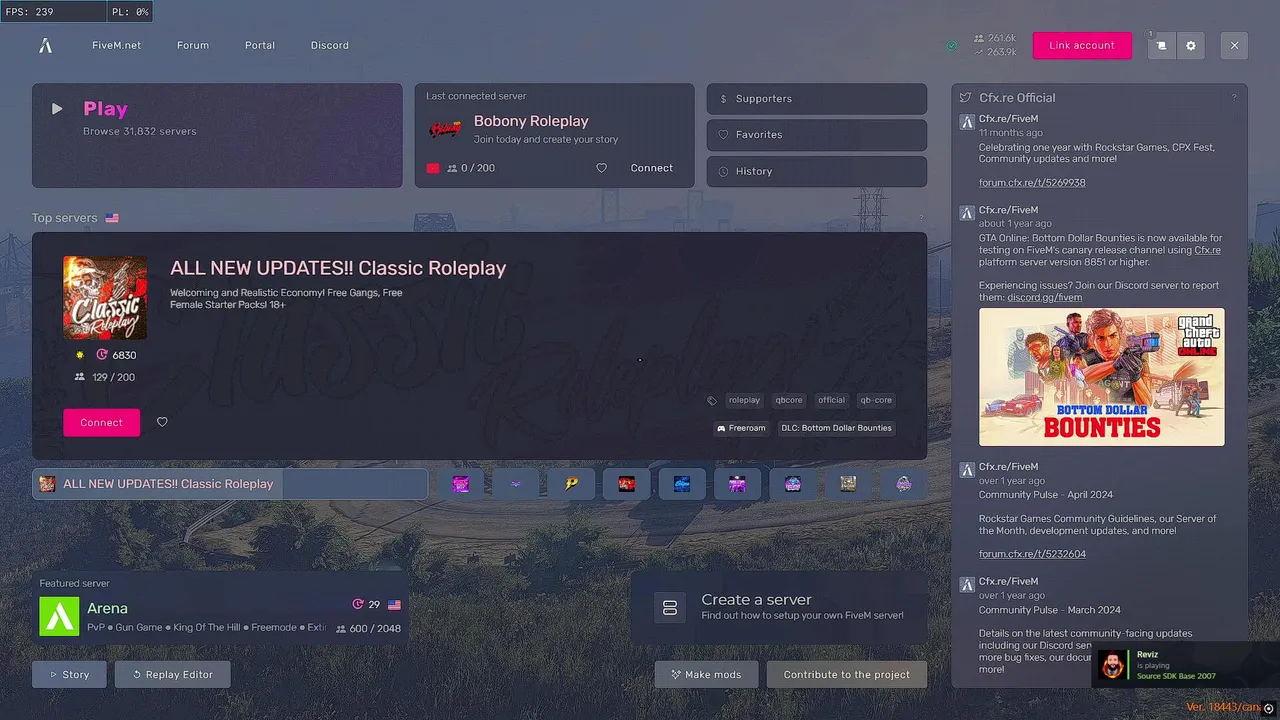Viewport: 1280px width, 720px height.
Task: Click the Reviz avatar in the notification
Action: pos(1112,665)
